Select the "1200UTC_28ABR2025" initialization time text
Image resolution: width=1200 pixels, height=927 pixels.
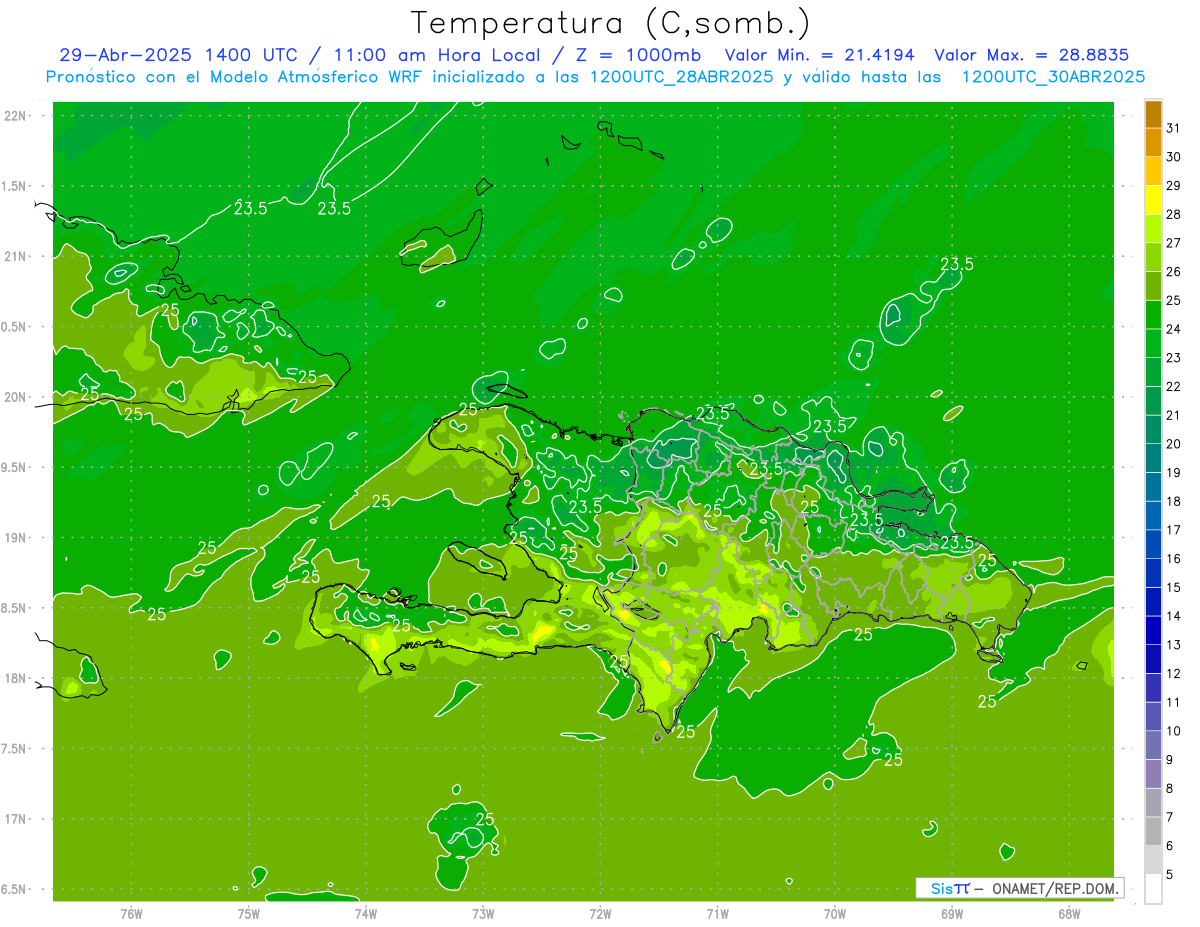tap(682, 76)
